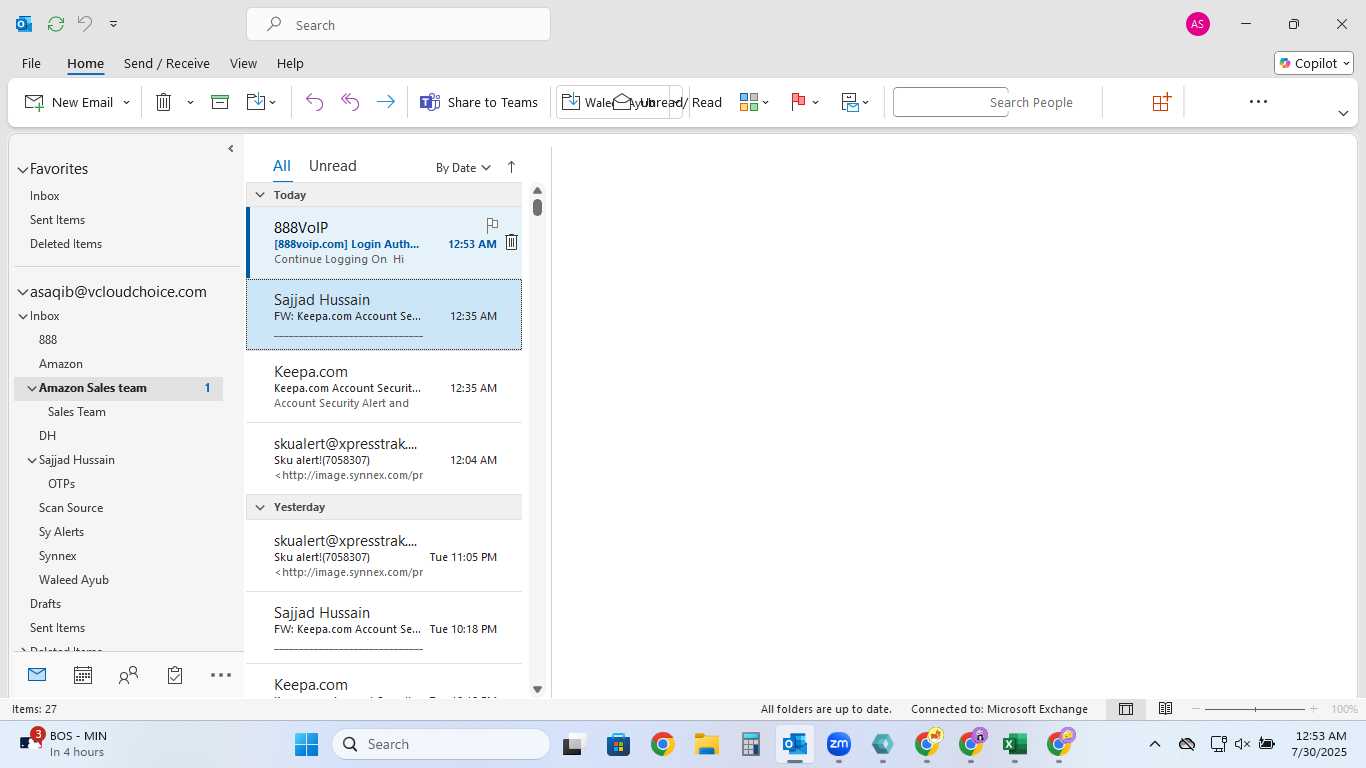
Task: Click the Search People field
Action: pos(950,102)
